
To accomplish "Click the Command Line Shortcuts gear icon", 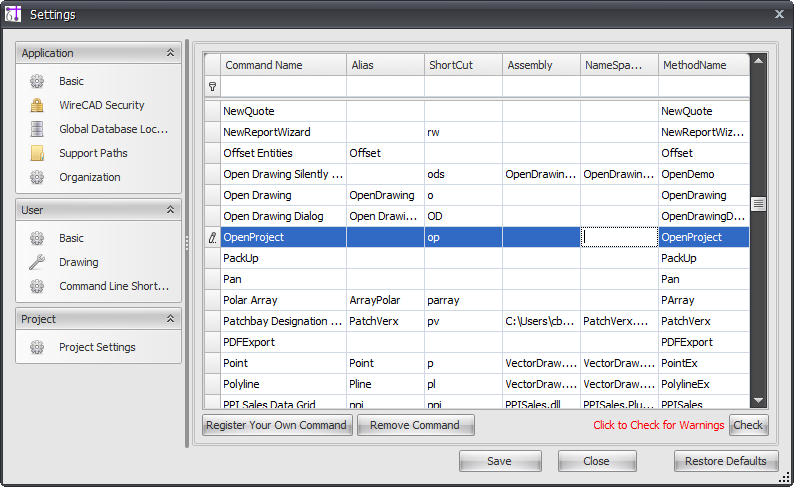I will click(37, 286).
